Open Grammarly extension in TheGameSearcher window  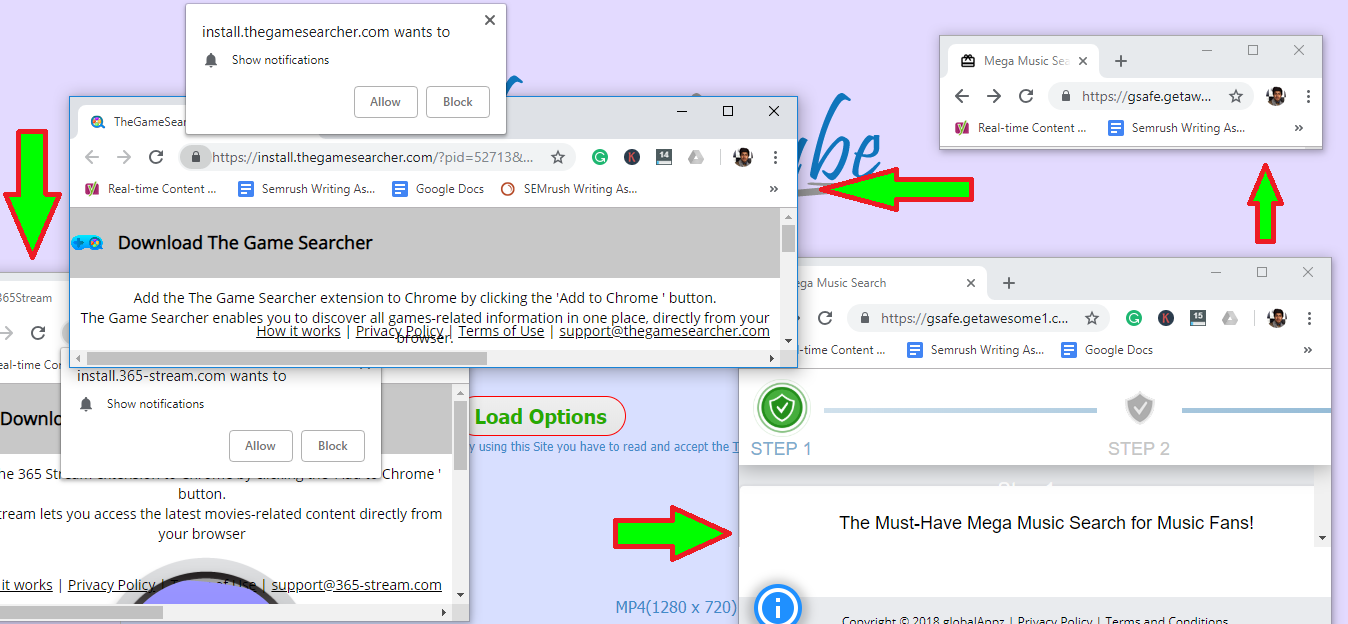[600, 157]
